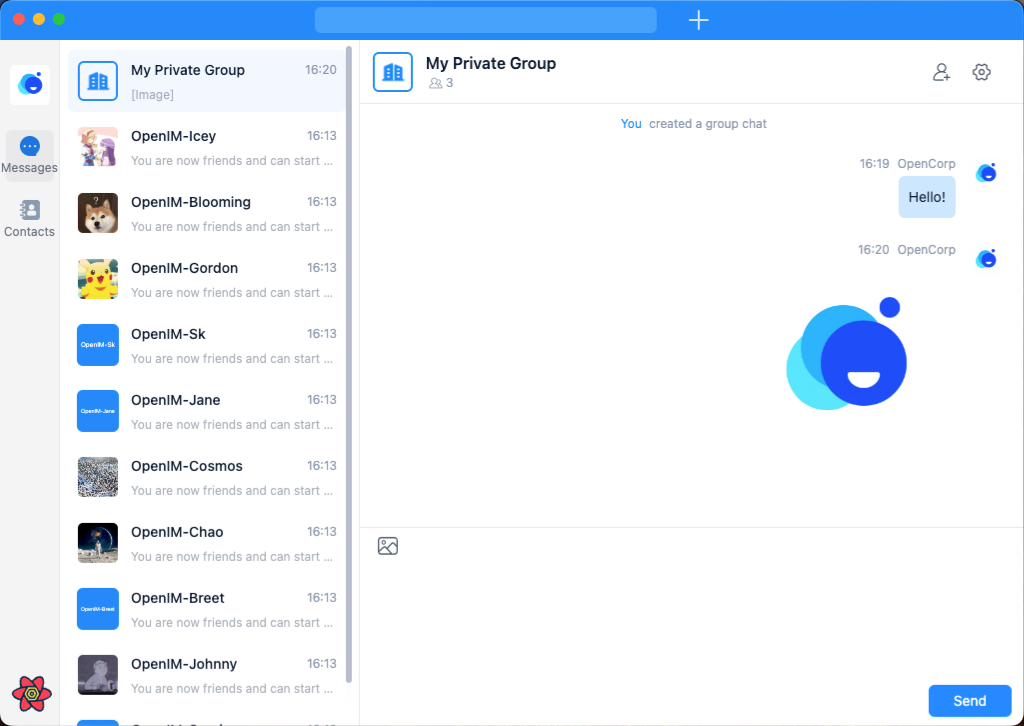1024x726 pixels.
Task: Open group settings gear icon
Action: (x=981, y=72)
